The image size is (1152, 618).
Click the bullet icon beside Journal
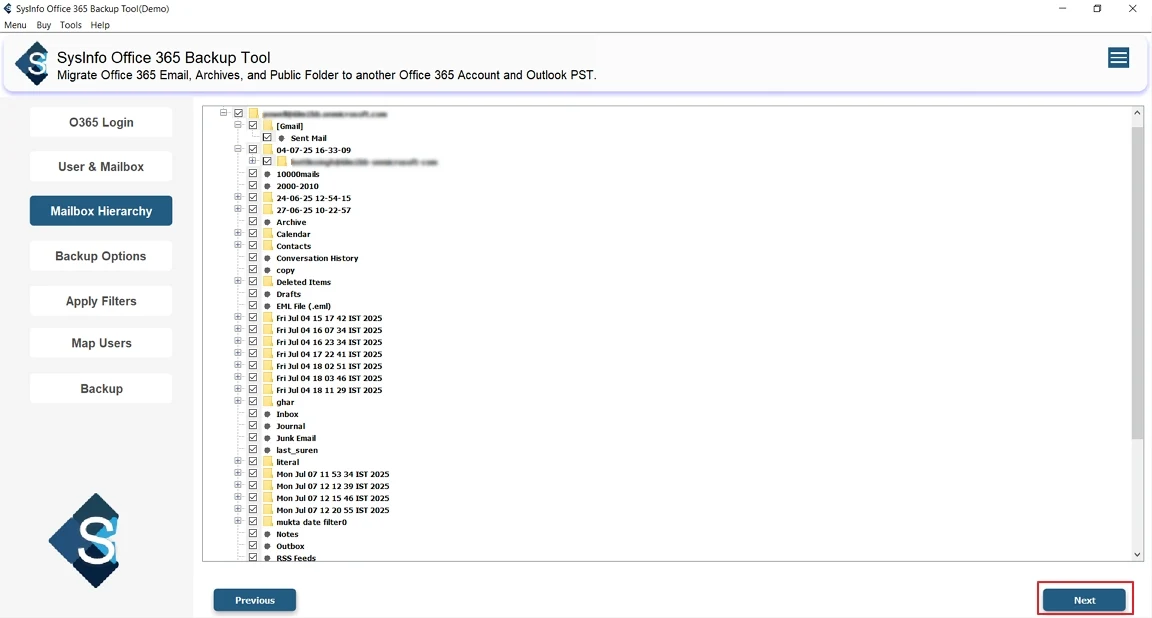coord(267,426)
